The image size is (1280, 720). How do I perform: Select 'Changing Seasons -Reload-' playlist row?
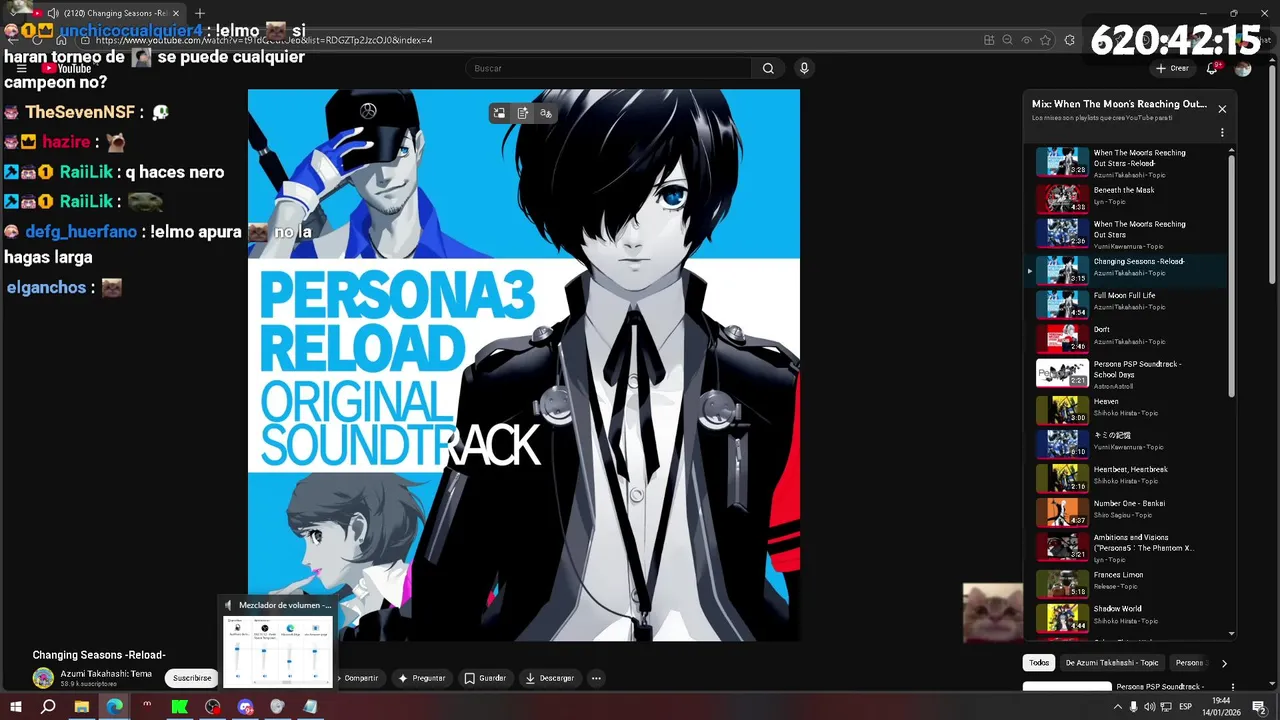(x=1125, y=270)
